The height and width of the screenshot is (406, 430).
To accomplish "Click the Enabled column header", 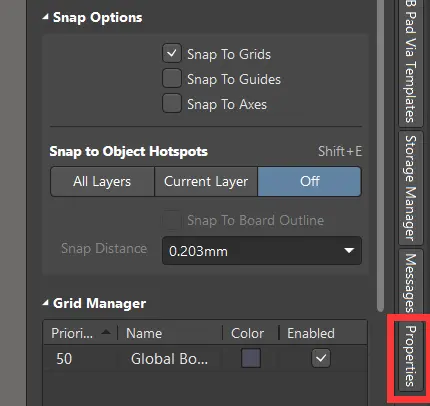I will [323, 333].
